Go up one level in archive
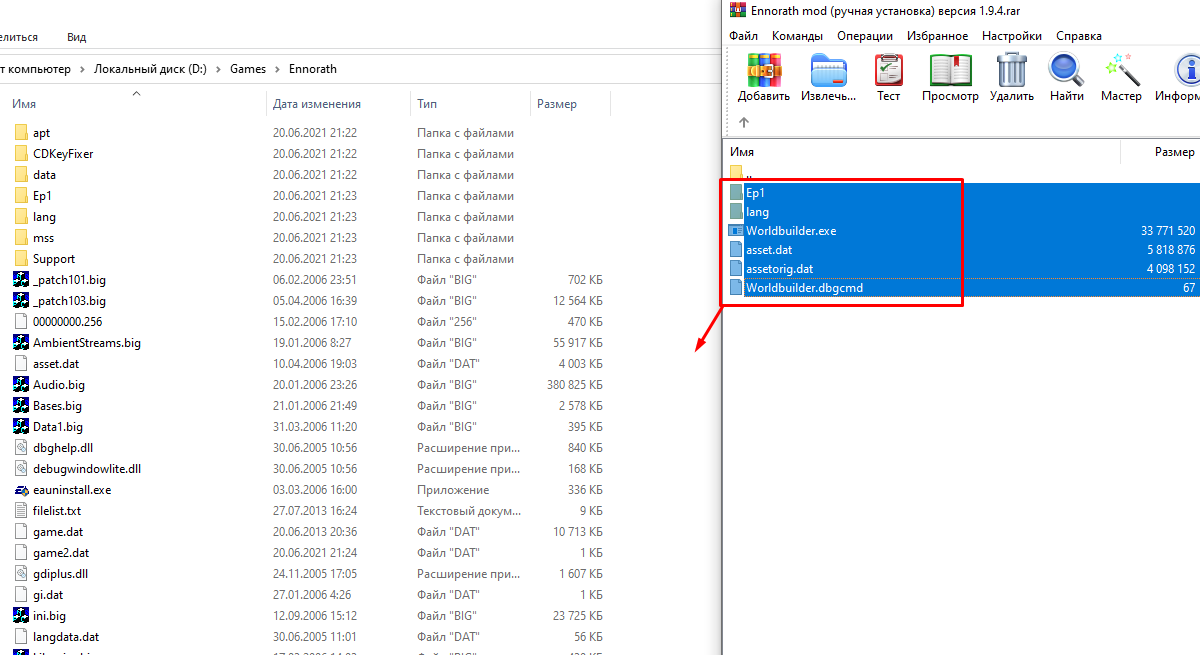This screenshot has width=1200, height=655. pos(743,122)
